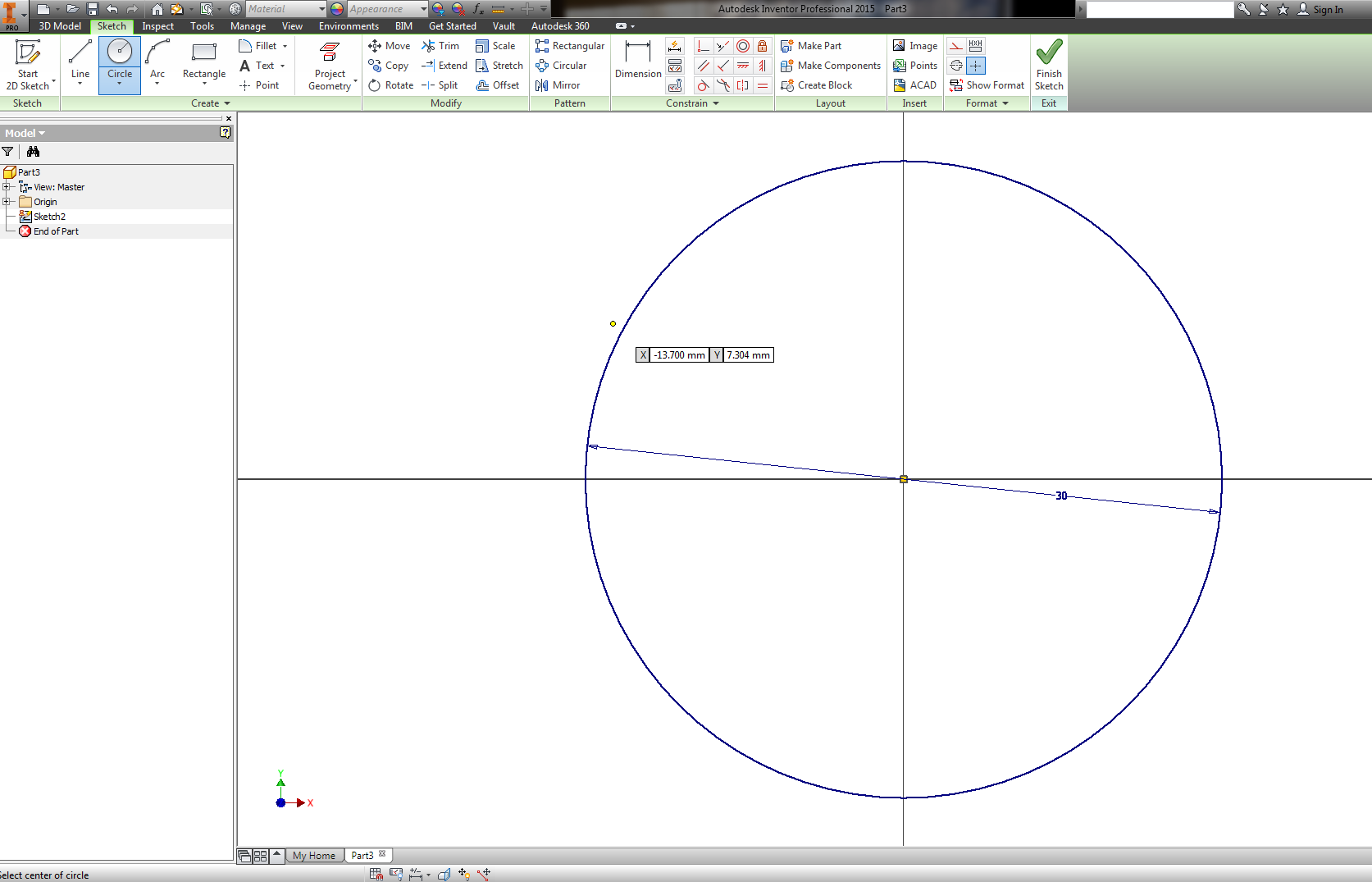This screenshot has width=1372, height=882.
Task: Toggle Centerline format
Action: (956, 66)
